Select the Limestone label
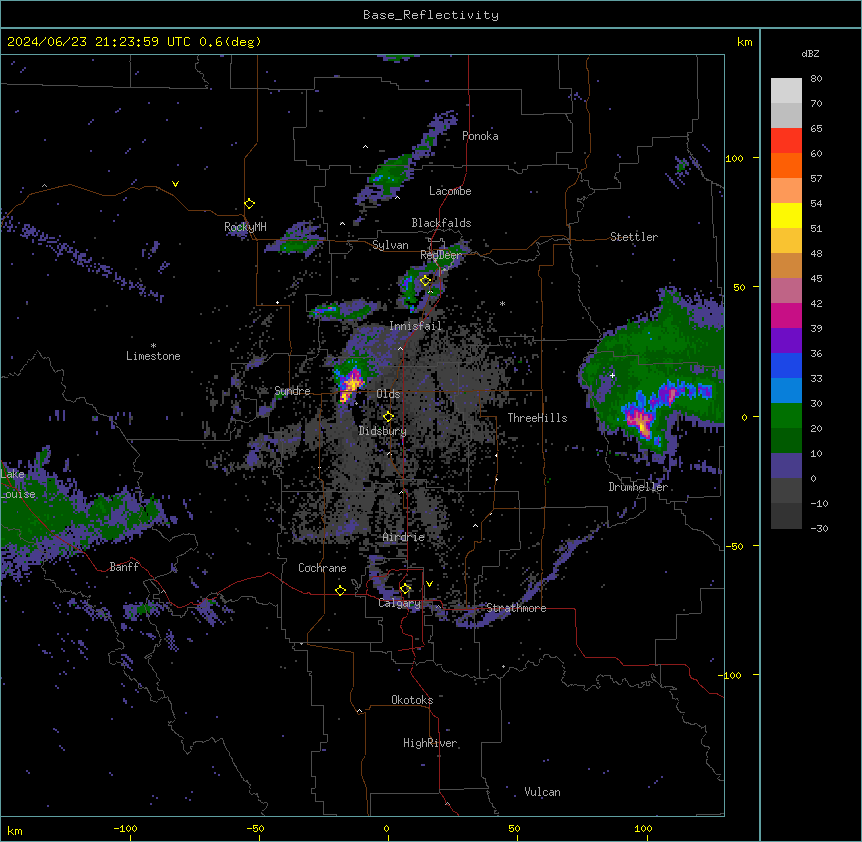This screenshot has width=862, height=842. [153, 356]
